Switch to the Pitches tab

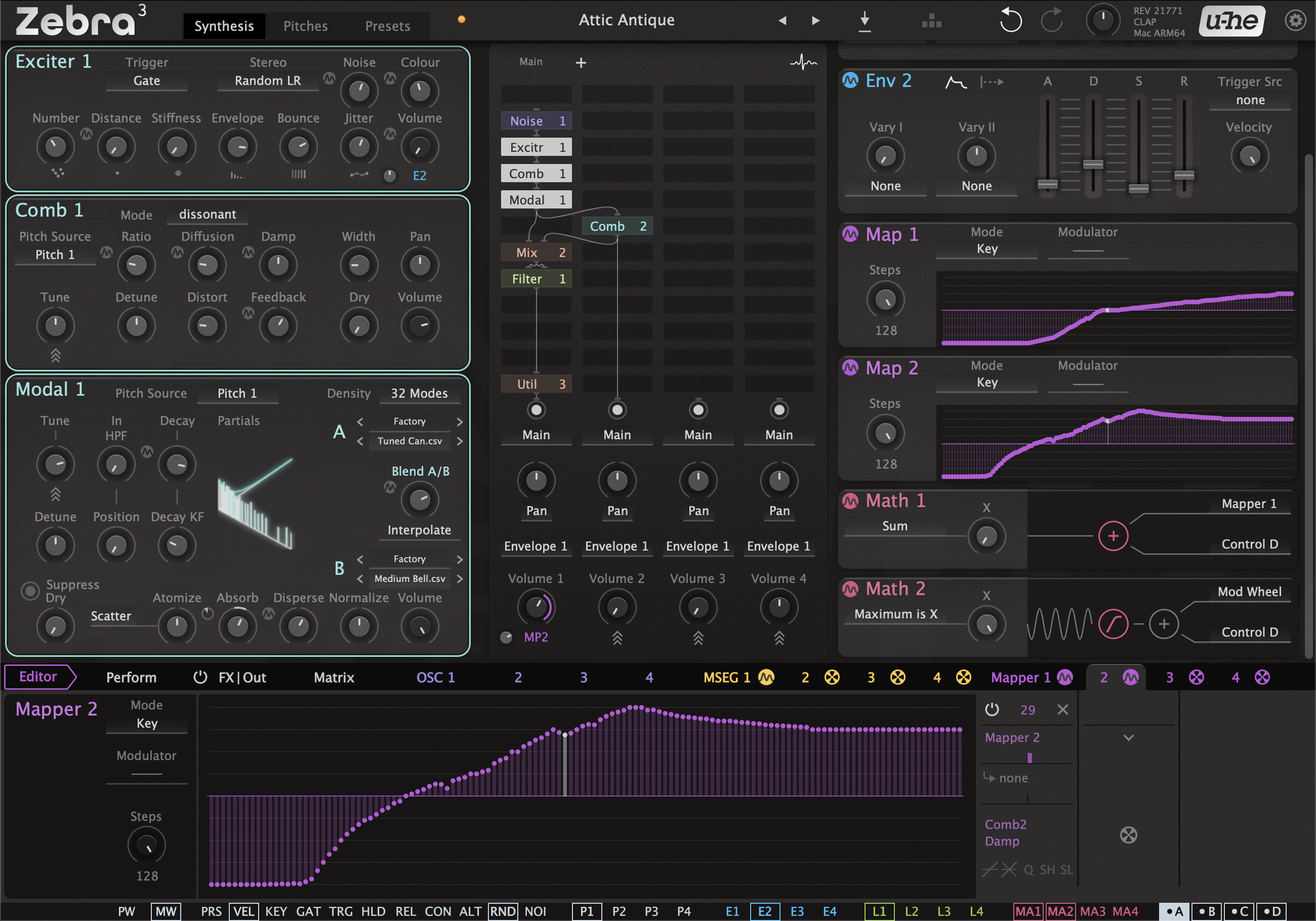tap(305, 26)
